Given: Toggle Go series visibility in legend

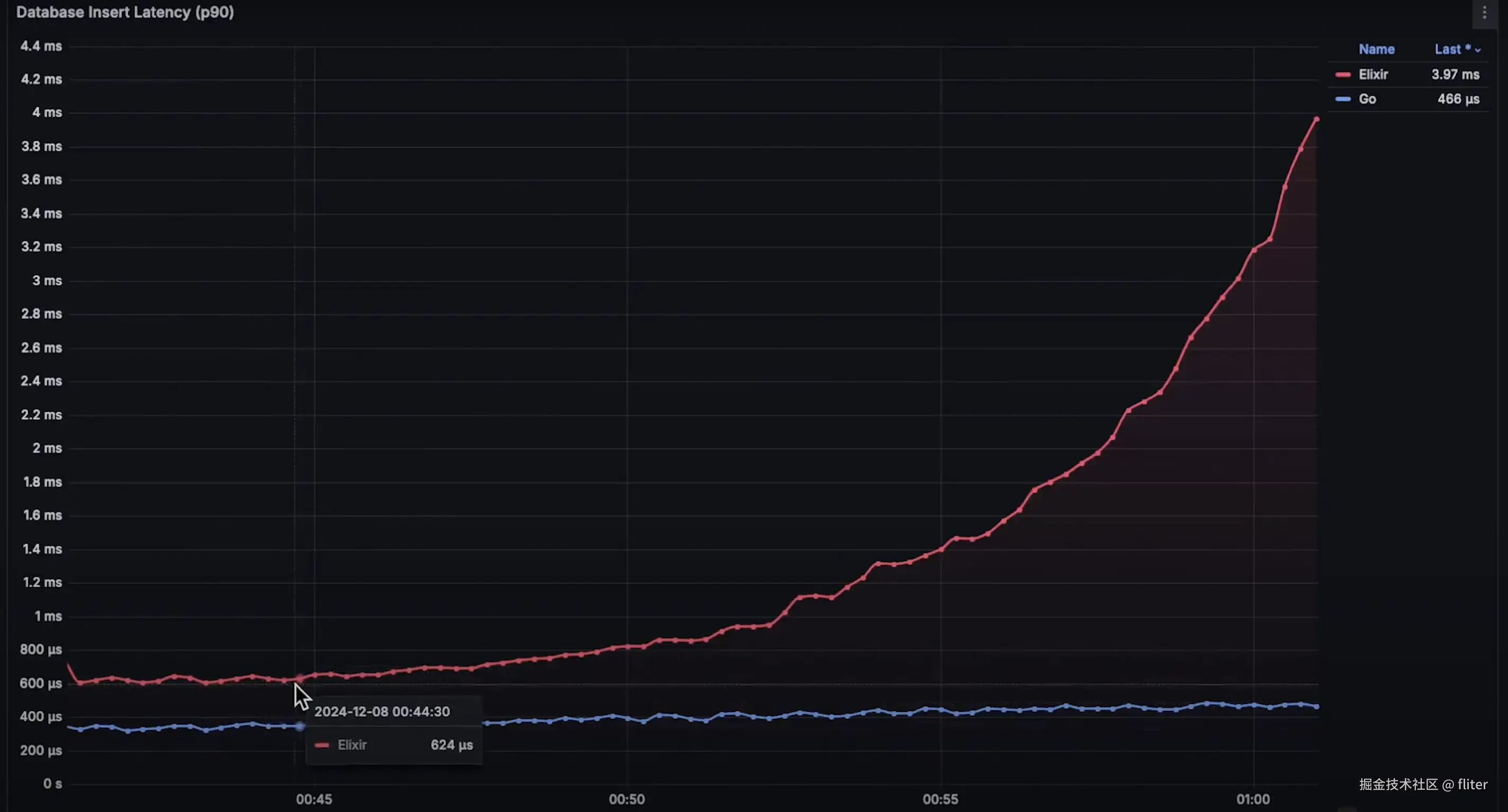Looking at the screenshot, I should 1367,99.
